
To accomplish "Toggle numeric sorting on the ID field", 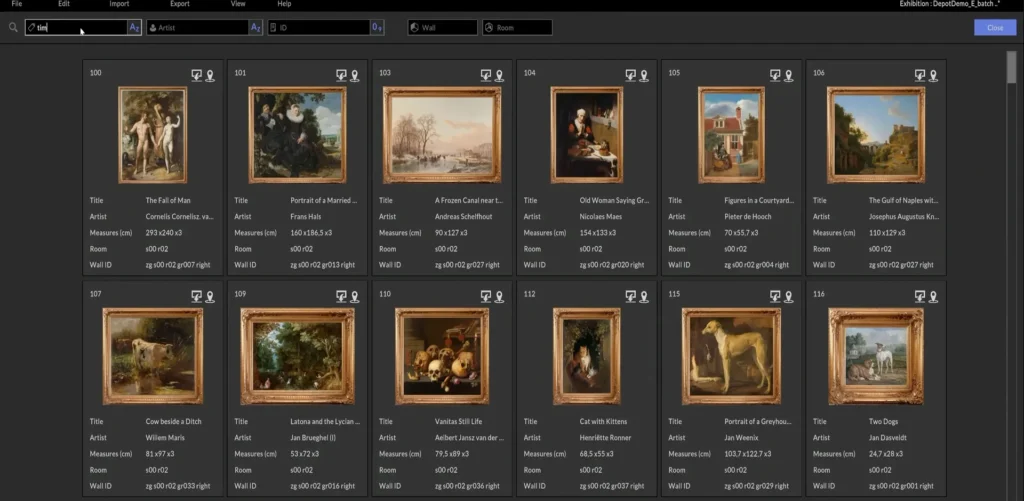I will pos(377,27).
